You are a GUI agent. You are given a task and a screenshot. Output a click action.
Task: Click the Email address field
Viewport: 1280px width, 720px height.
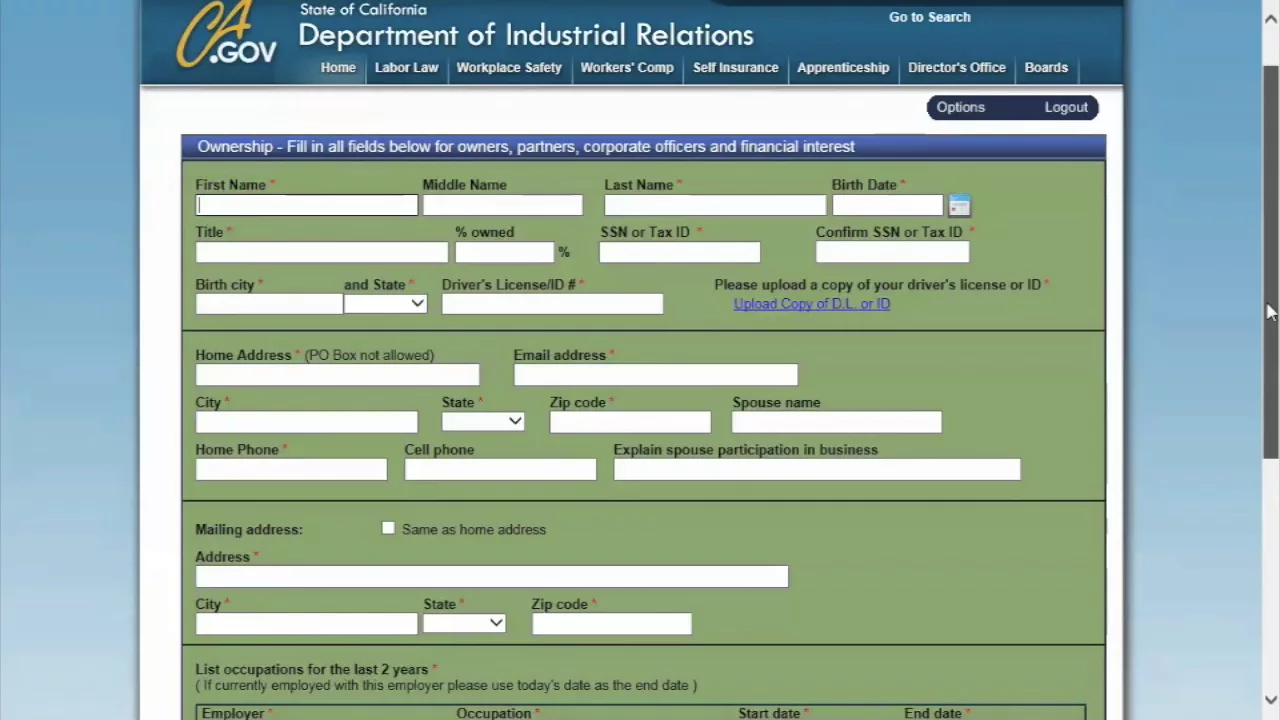pos(656,374)
